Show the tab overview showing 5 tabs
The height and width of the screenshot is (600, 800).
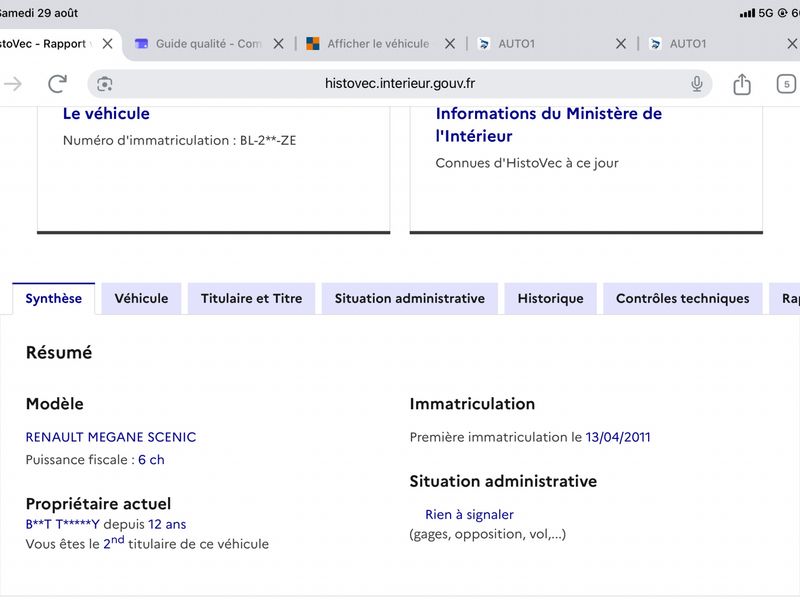[x=786, y=84]
